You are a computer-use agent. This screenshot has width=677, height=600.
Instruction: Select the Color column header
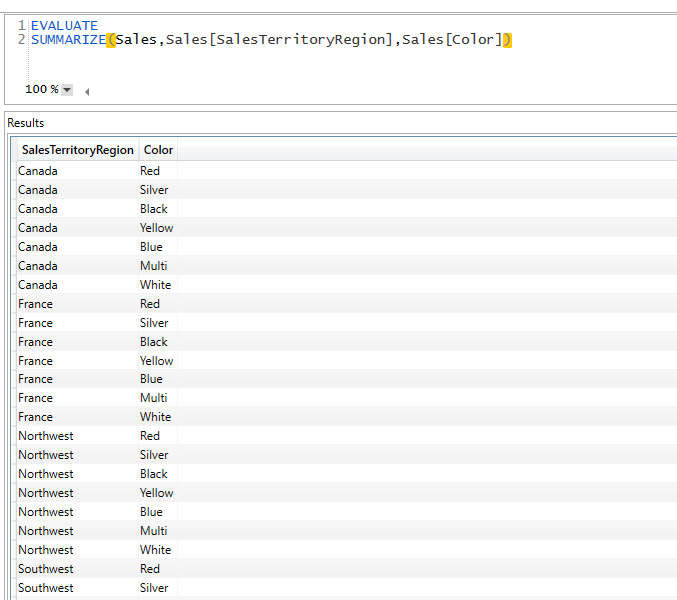(x=158, y=150)
